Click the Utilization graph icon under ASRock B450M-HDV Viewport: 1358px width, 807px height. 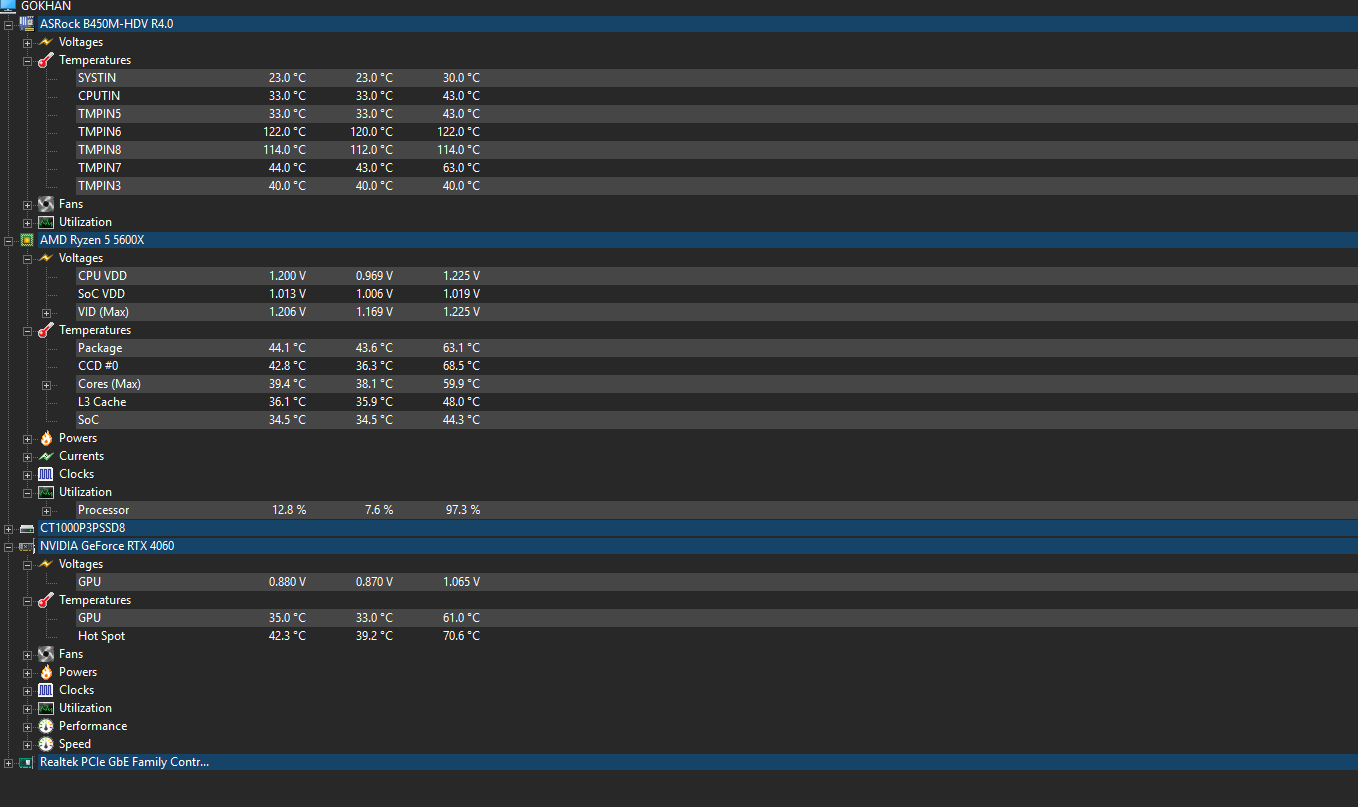46,222
